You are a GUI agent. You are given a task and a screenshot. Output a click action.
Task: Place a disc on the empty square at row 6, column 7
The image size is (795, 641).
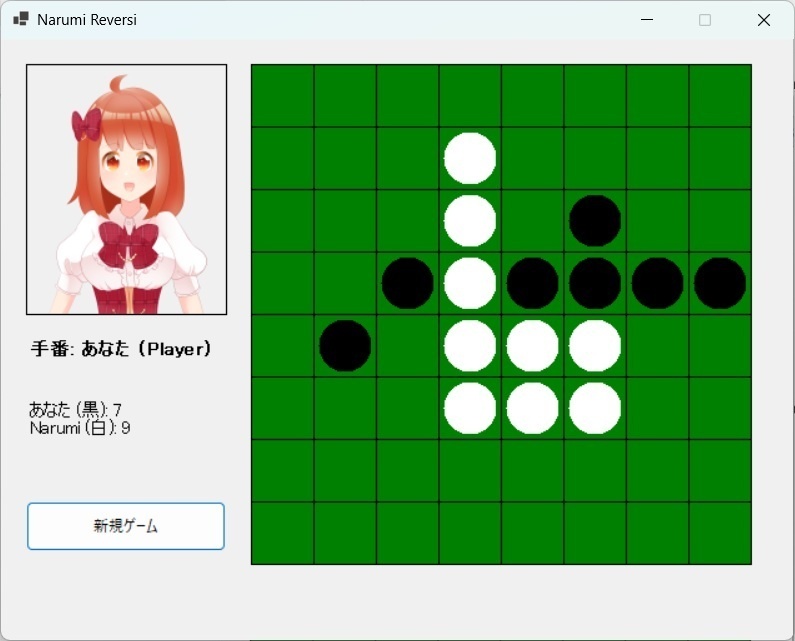point(658,408)
